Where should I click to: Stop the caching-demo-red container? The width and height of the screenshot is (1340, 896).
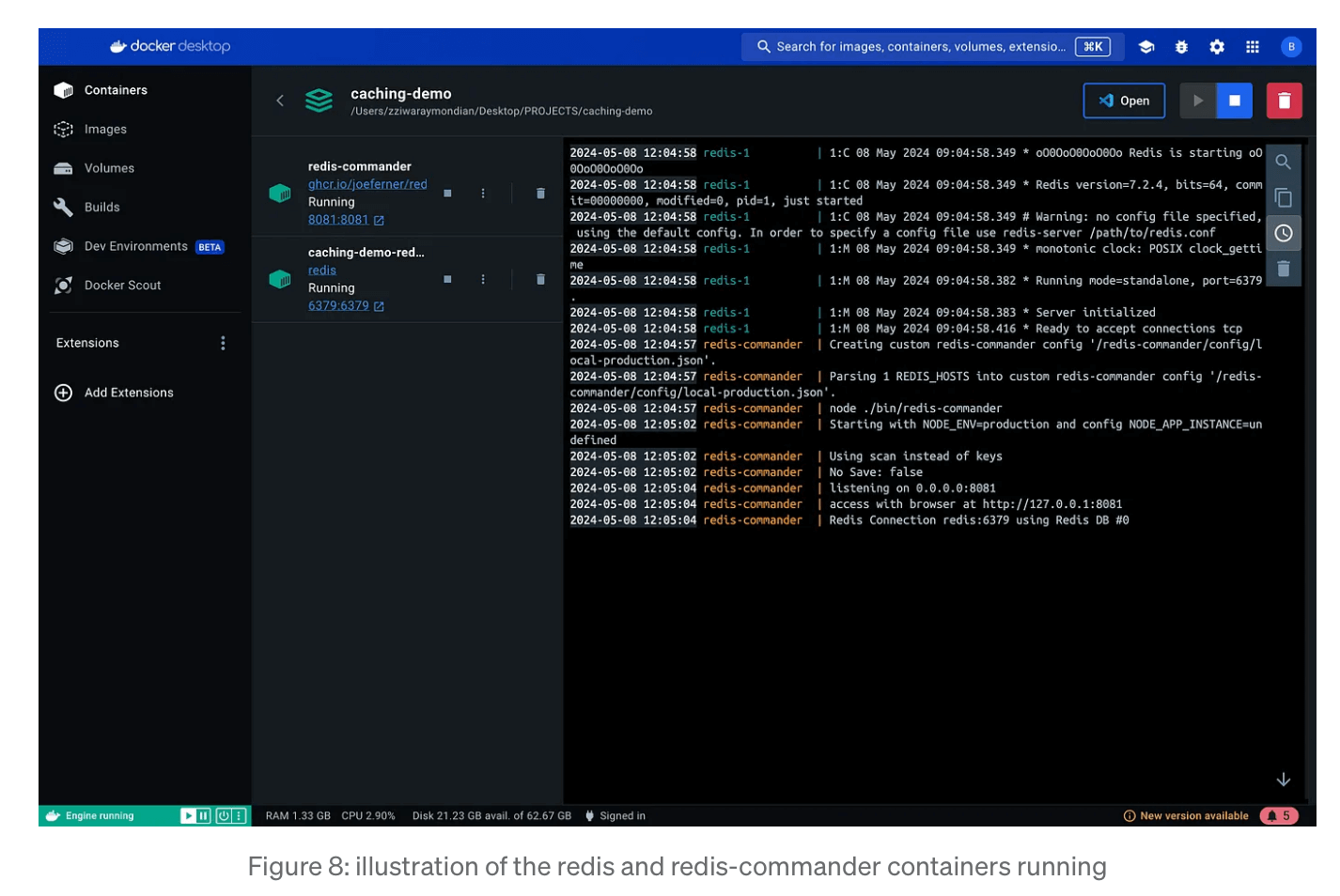click(447, 279)
